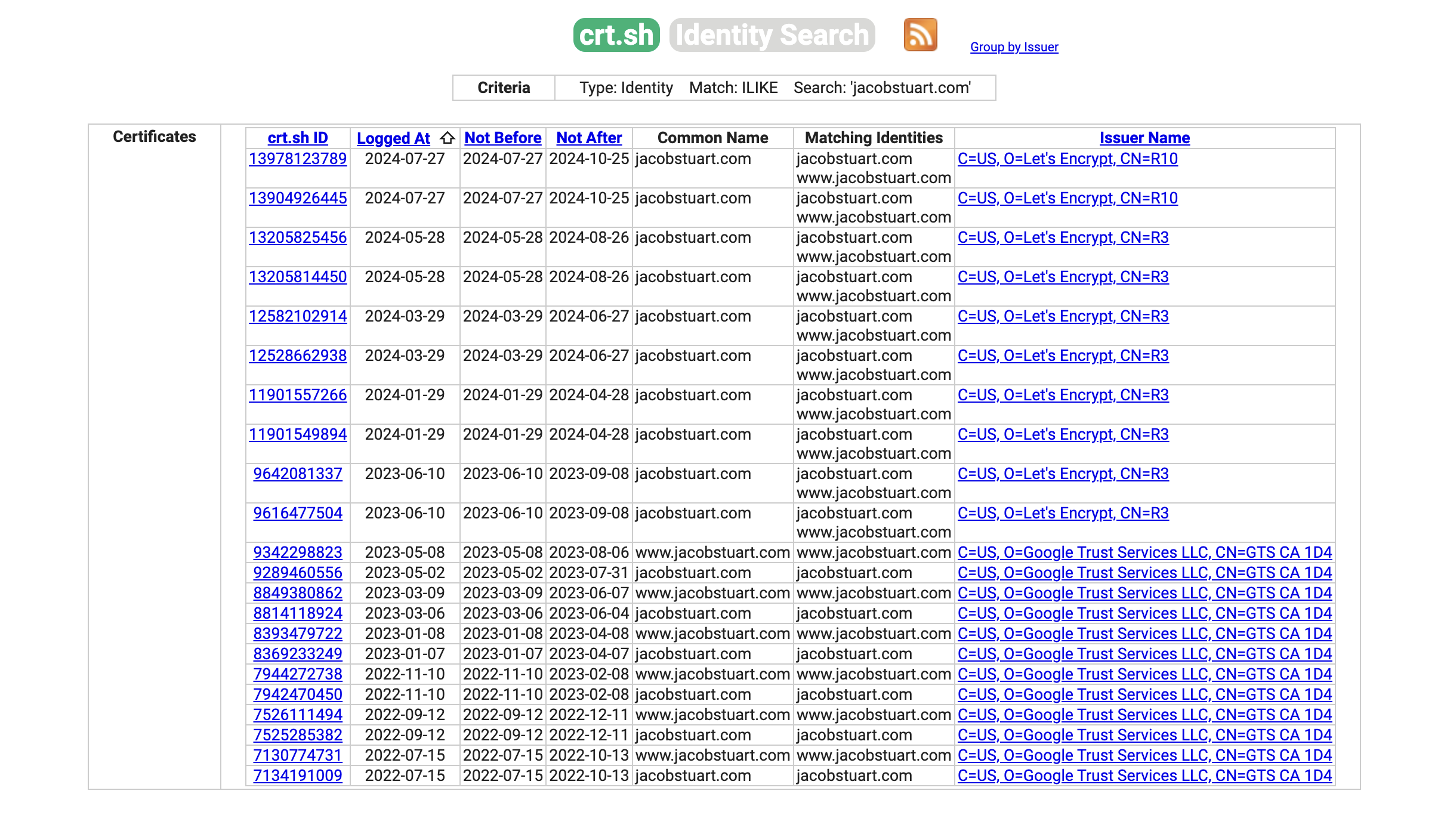
Task: Click Logged At date 2023-03-09 cell
Action: pos(405,593)
